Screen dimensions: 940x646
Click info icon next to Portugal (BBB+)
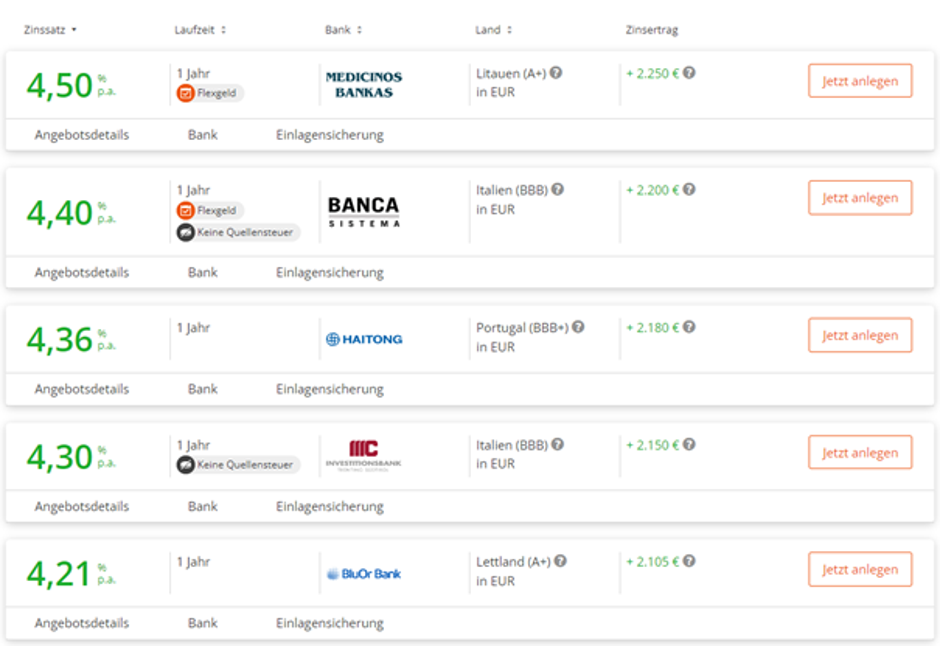(x=578, y=327)
